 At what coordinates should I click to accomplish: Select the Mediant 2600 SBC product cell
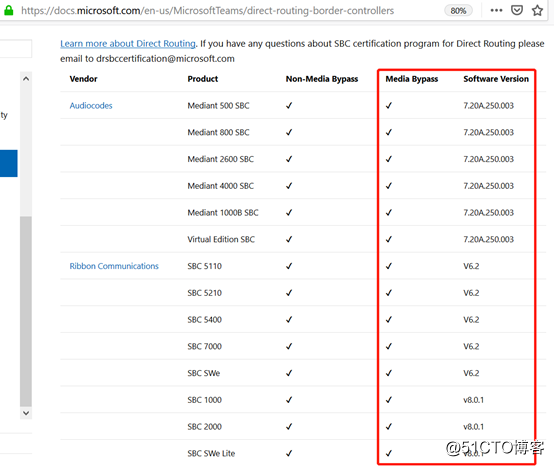pos(220,159)
